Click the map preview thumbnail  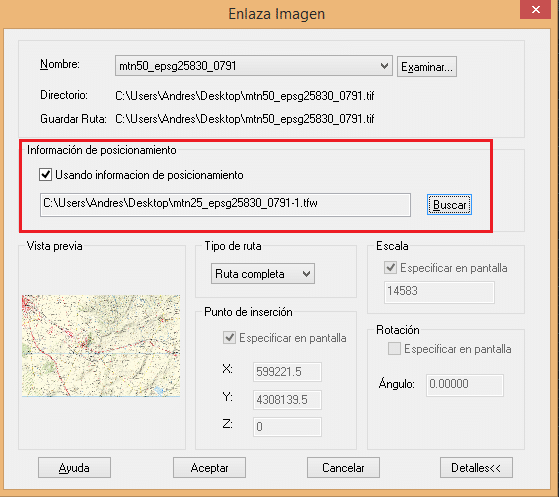coord(101,345)
